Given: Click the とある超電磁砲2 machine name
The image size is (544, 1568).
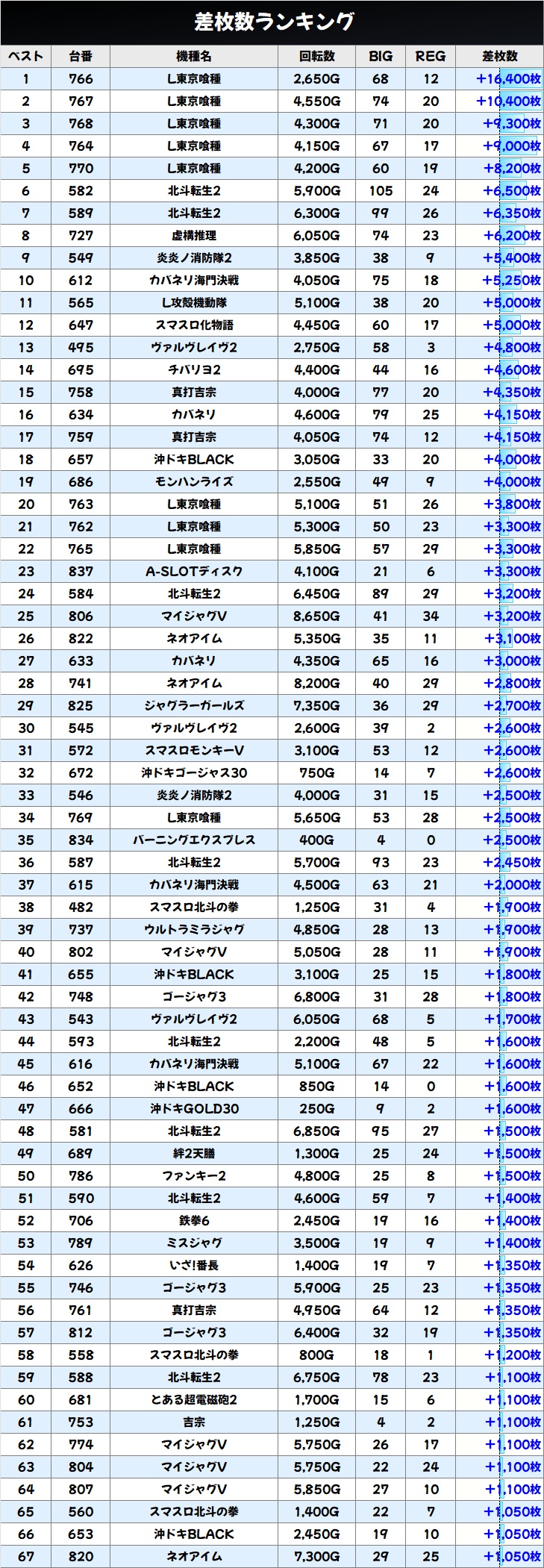Looking at the screenshot, I should (194, 1400).
